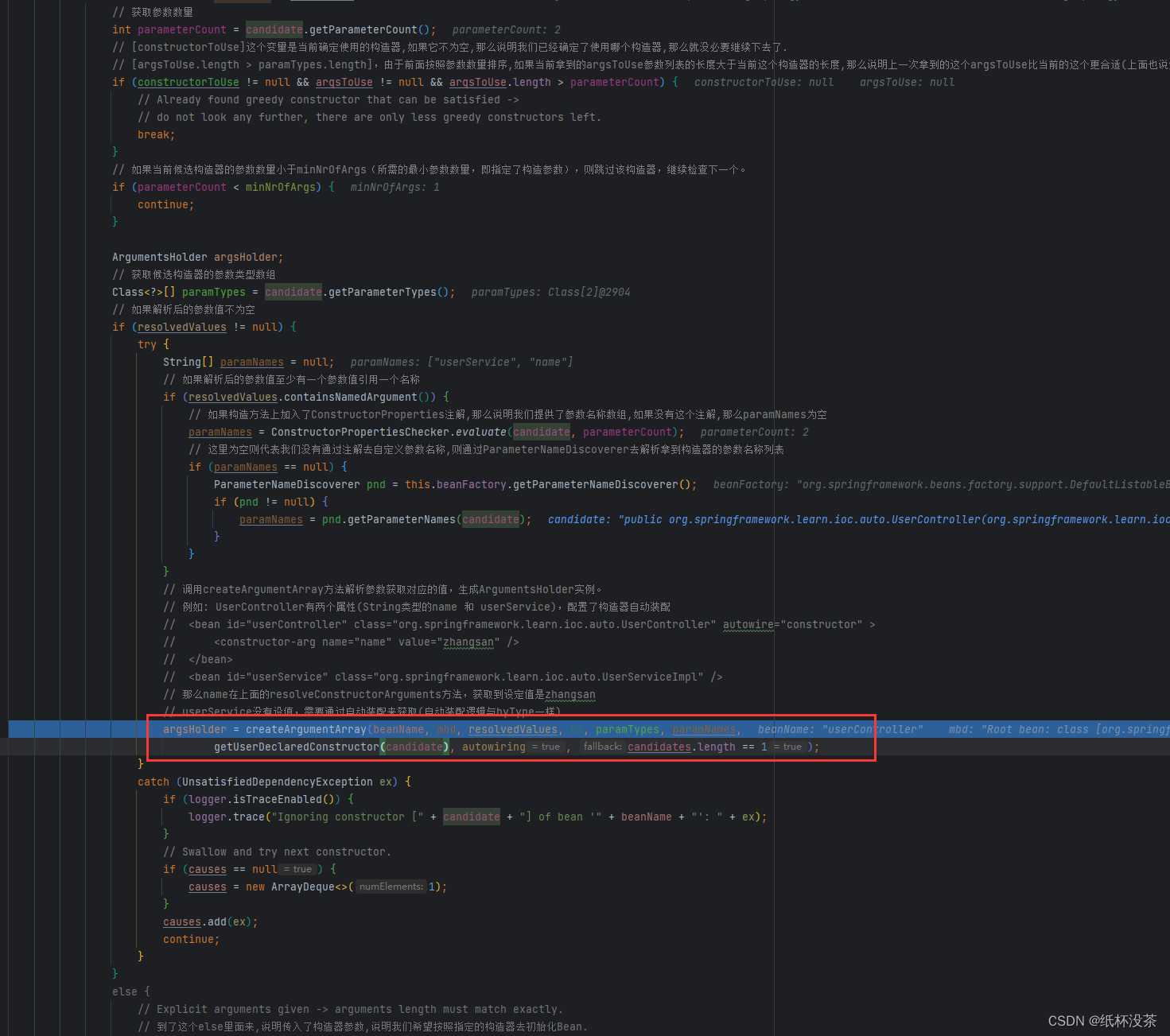Click the 'getUserDeclaredConstructor' method call

296,747
